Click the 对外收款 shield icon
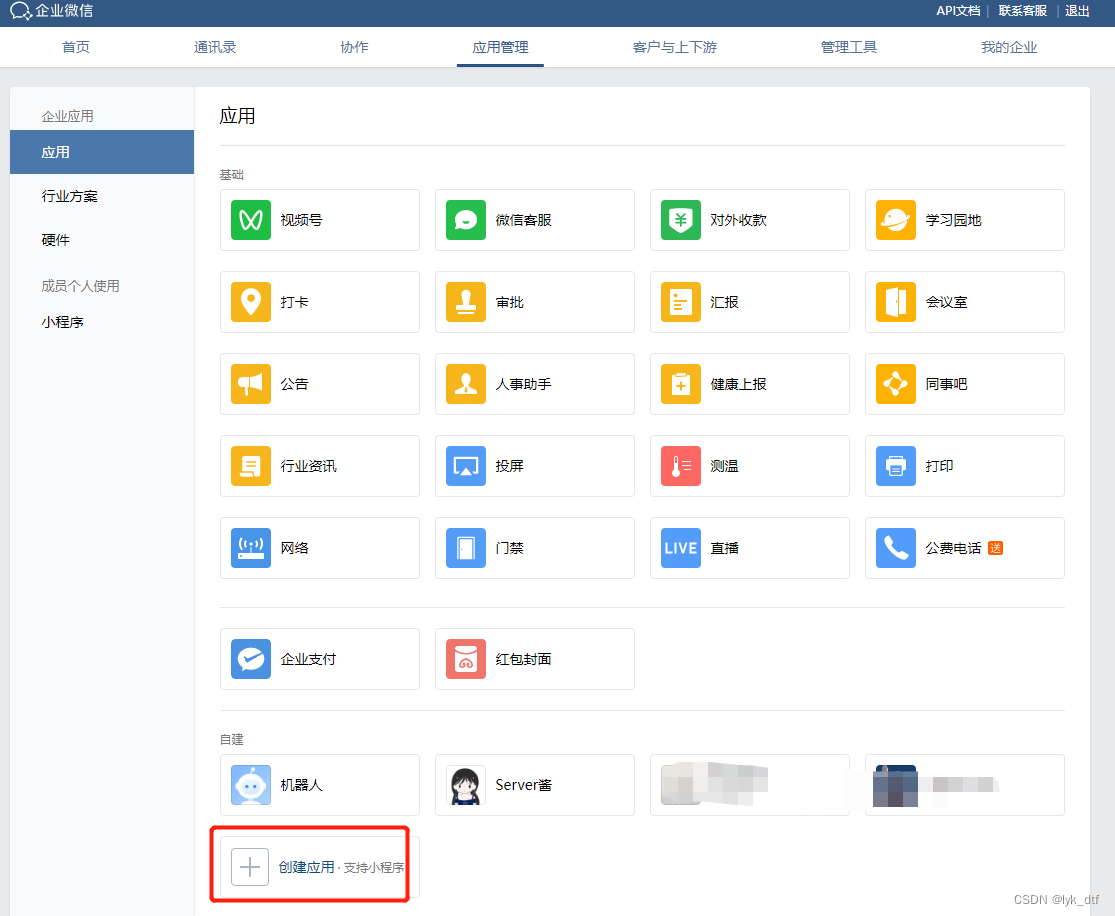Image resolution: width=1115 pixels, height=916 pixels. click(x=681, y=220)
